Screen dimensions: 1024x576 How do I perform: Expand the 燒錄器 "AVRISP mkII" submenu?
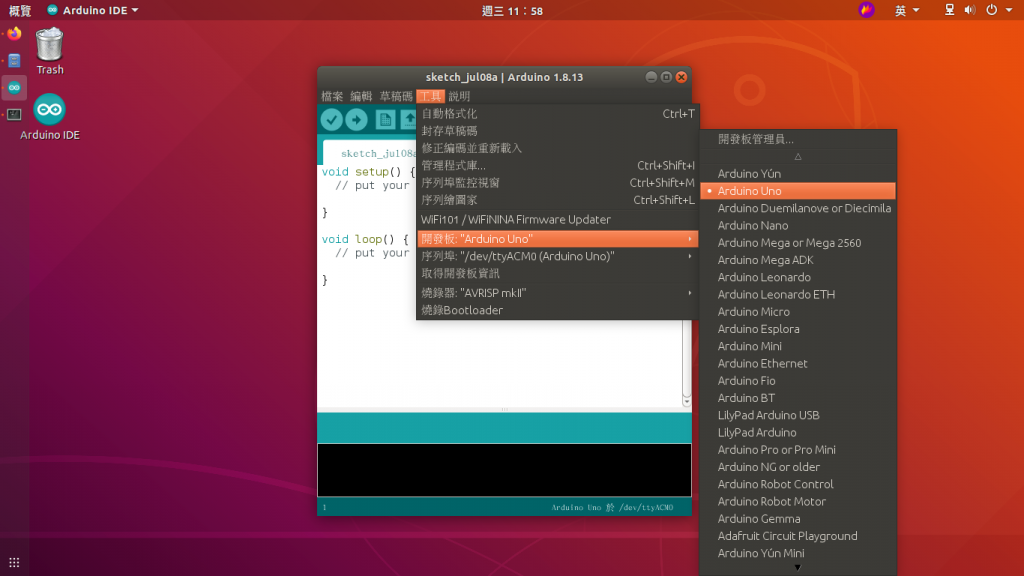tap(558, 293)
